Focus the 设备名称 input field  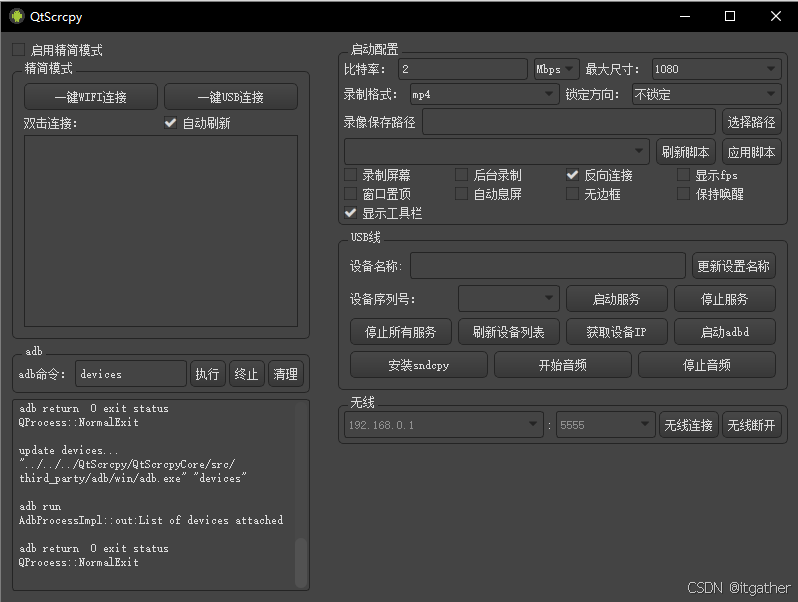(548, 266)
